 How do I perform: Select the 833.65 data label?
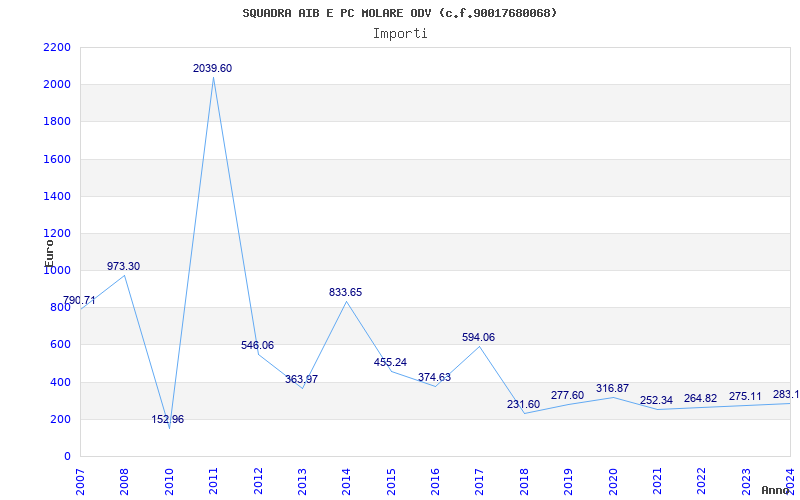coord(345,292)
